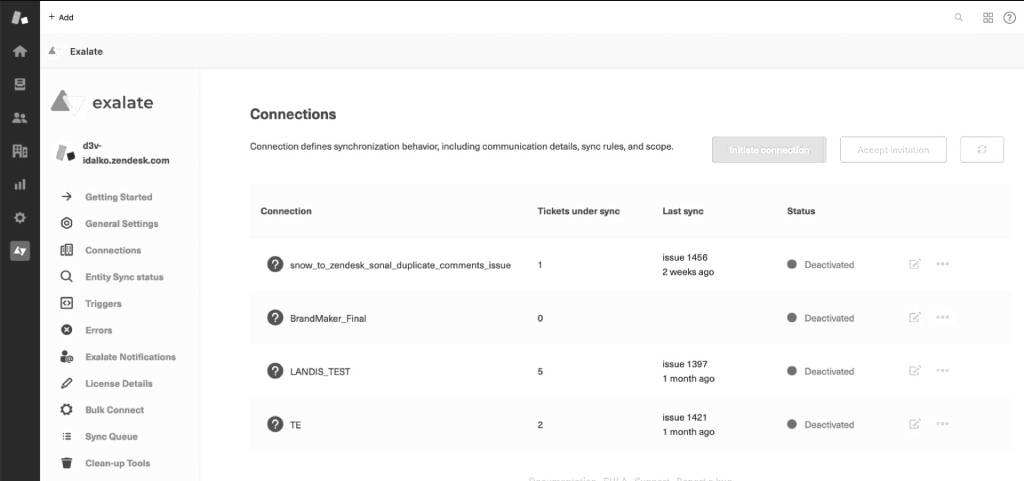Edit the TE connection

click(x=915, y=424)
